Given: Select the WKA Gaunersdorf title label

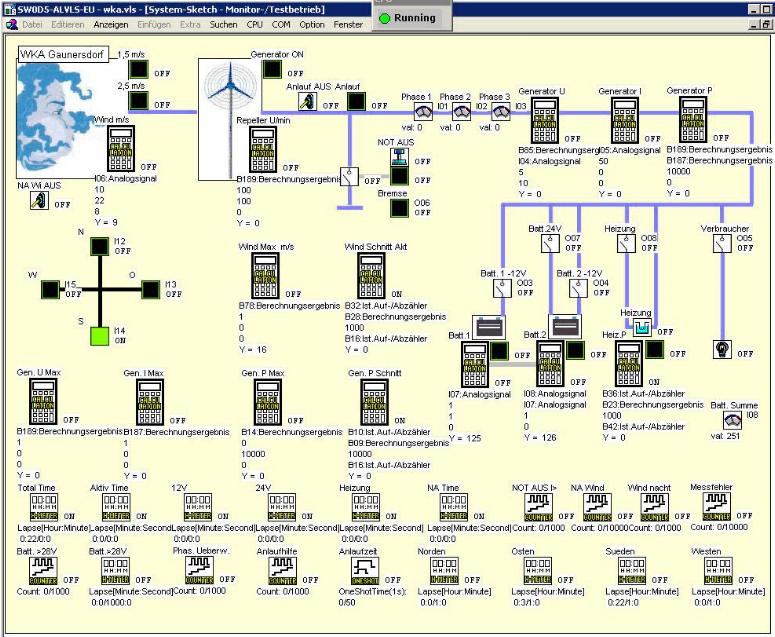Looking at the screenshot, I should (63, 54).
